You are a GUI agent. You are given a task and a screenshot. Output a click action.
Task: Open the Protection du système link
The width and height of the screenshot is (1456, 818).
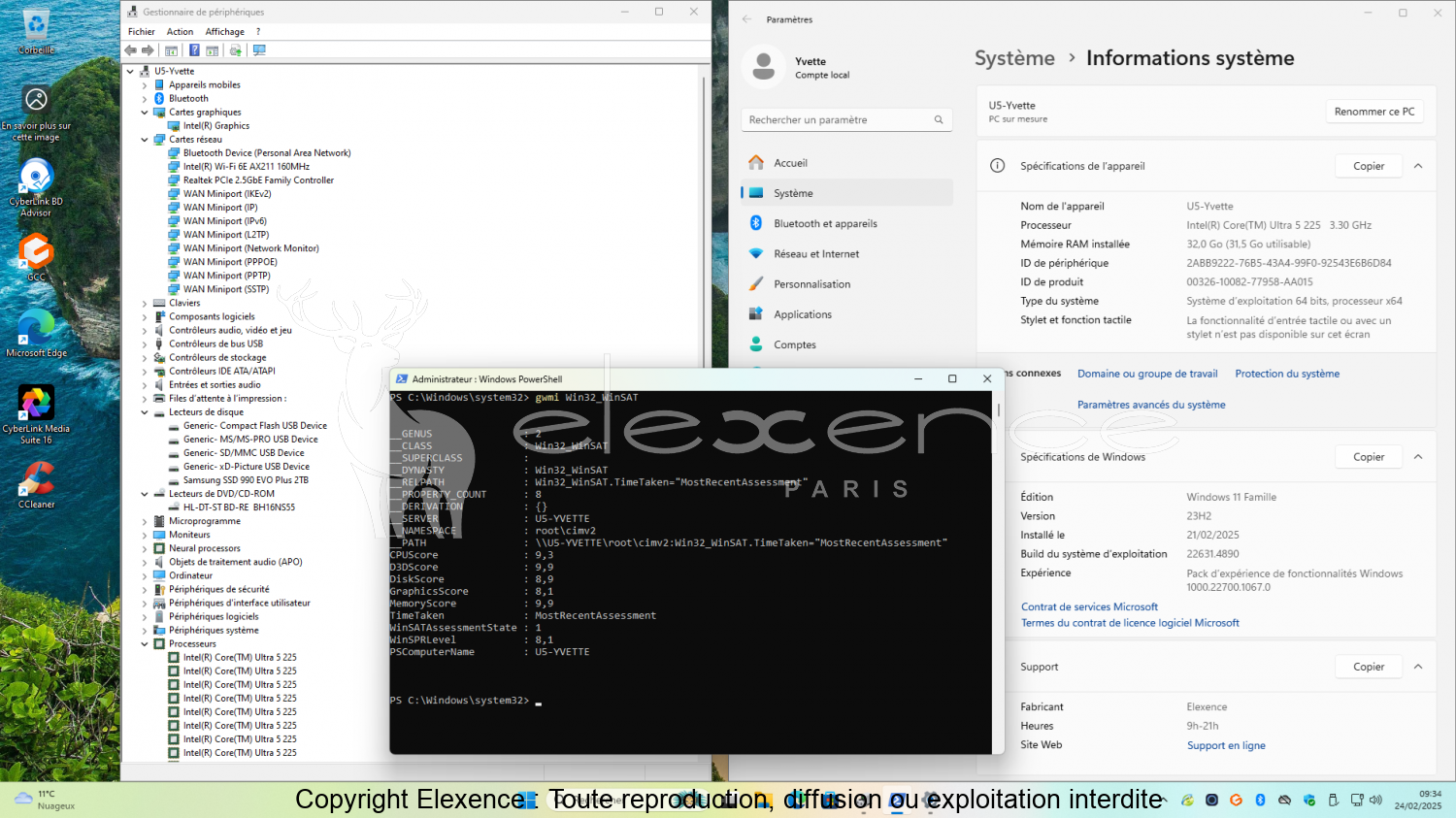click(x=1287, y=374)
